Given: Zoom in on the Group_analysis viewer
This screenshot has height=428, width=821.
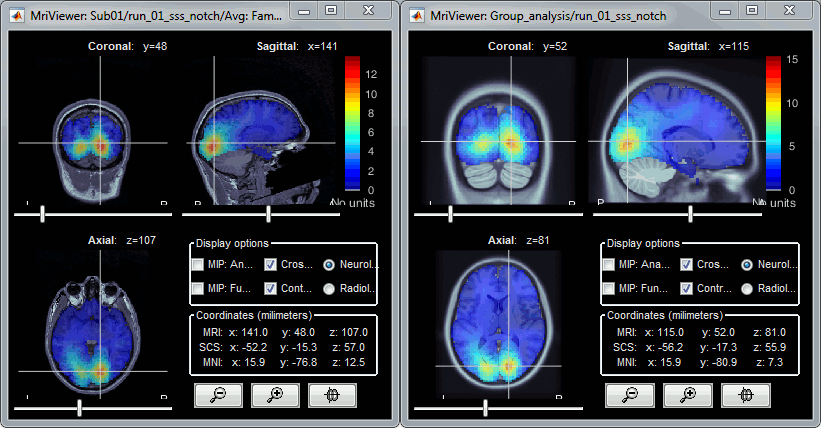Looking at the screenshot, I should click(687, 395).
